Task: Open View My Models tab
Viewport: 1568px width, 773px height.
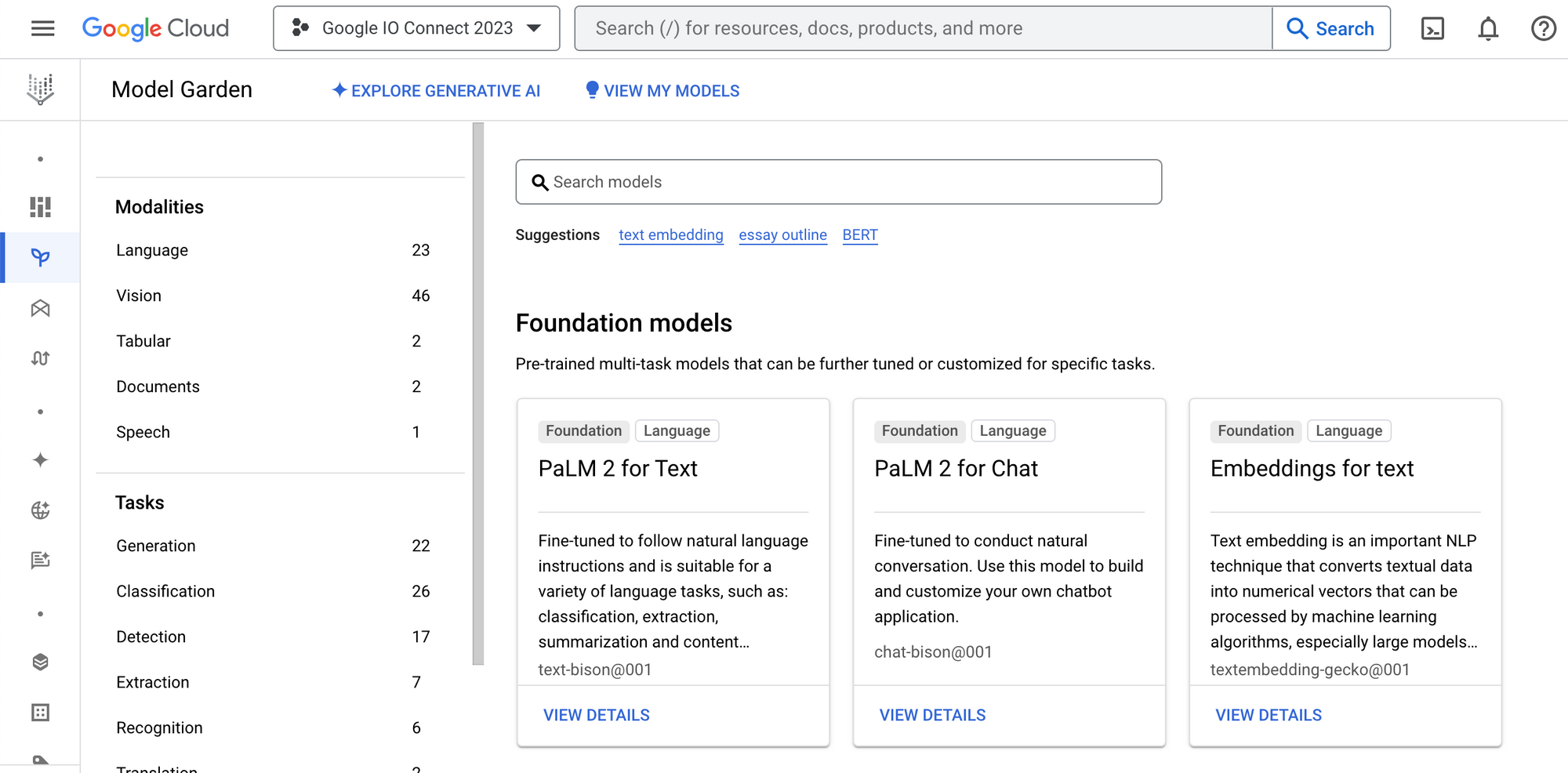Action: point(662,91)
